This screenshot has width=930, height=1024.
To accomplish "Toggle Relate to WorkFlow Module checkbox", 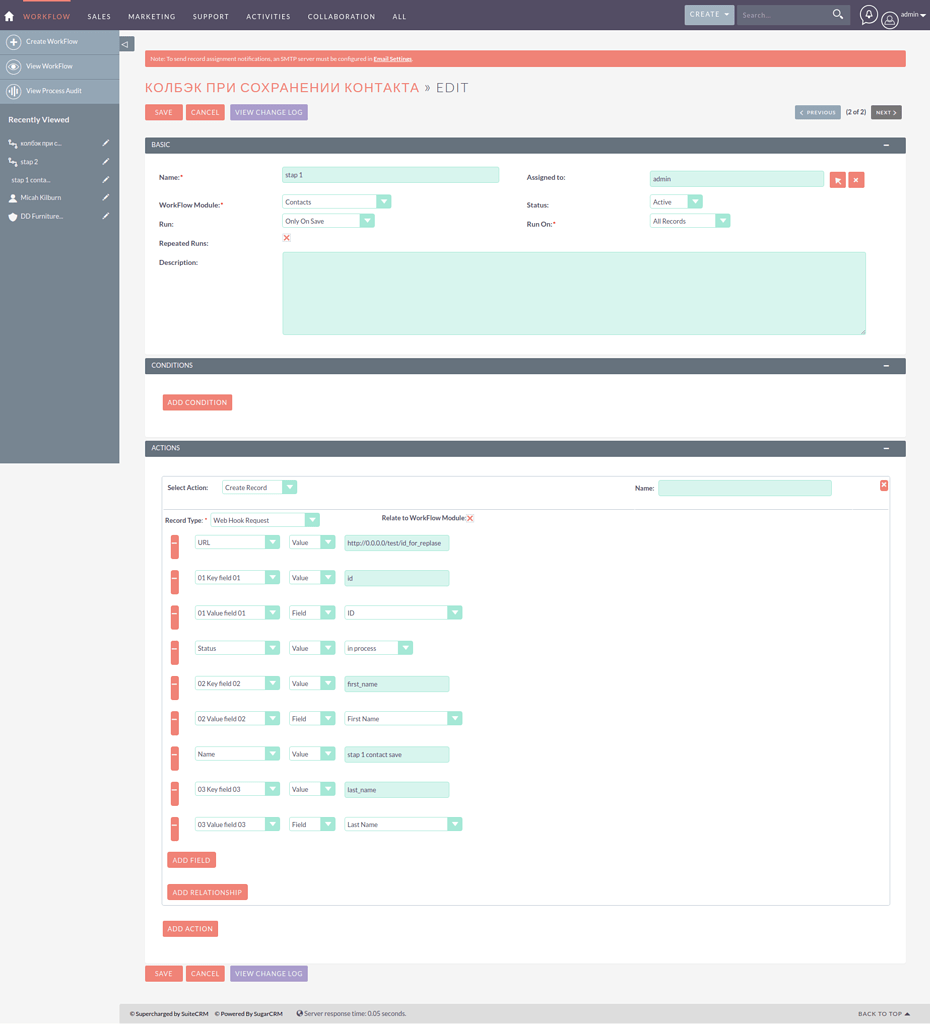I will tap(470, 518).
